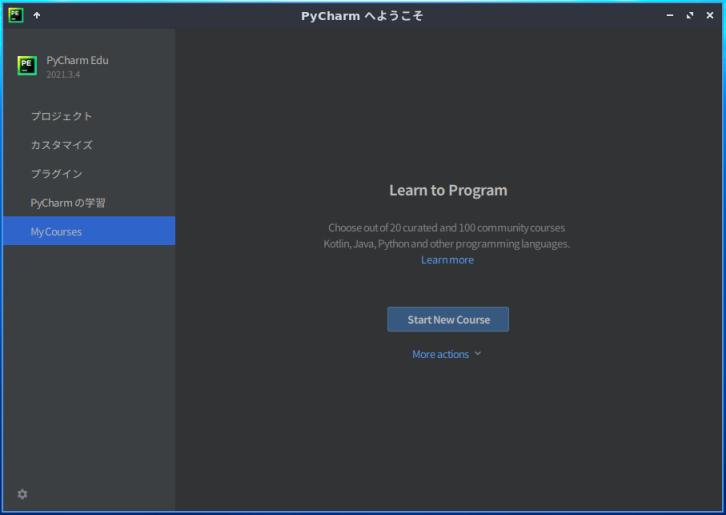Open the プロジェクト section
726x515 pixels.
pos(89,116)
